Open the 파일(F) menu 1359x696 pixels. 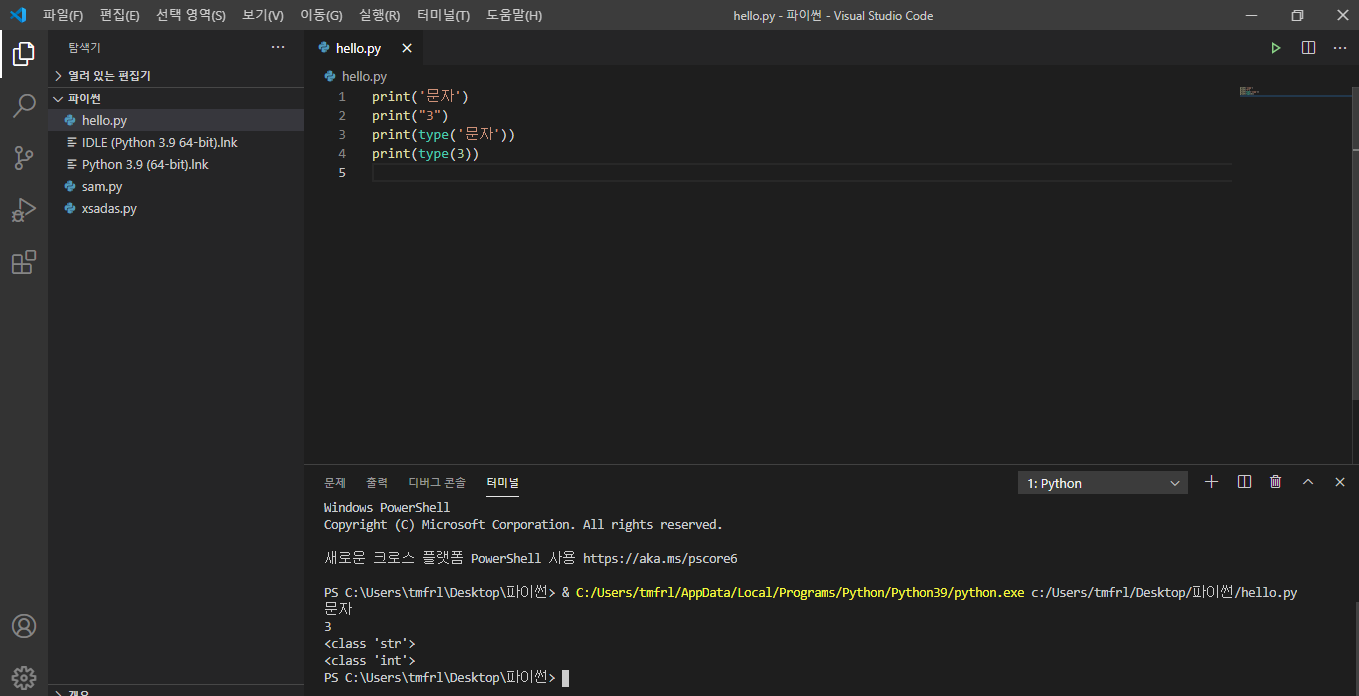[x=63, y=15]
